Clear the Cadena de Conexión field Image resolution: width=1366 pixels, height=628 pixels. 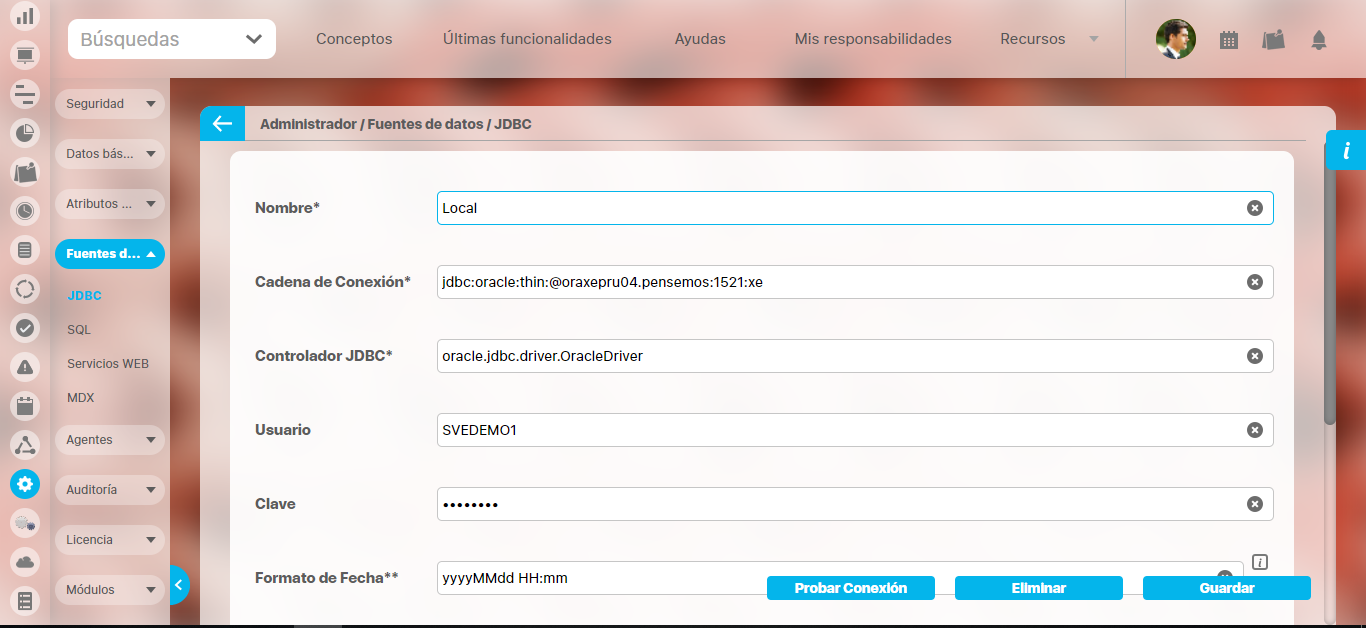click(1254, 282)
